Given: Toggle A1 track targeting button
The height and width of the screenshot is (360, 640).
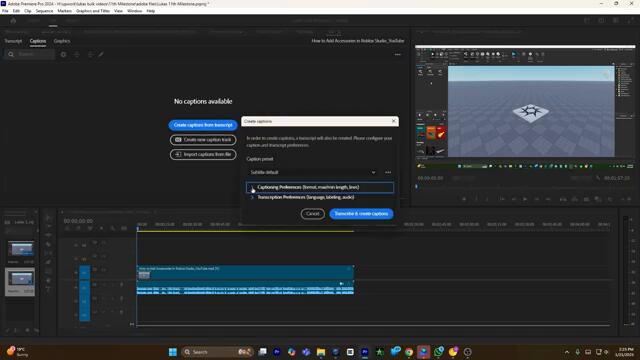Looking at the screenshot, I should pyautogui.click(x=84, y=288).
